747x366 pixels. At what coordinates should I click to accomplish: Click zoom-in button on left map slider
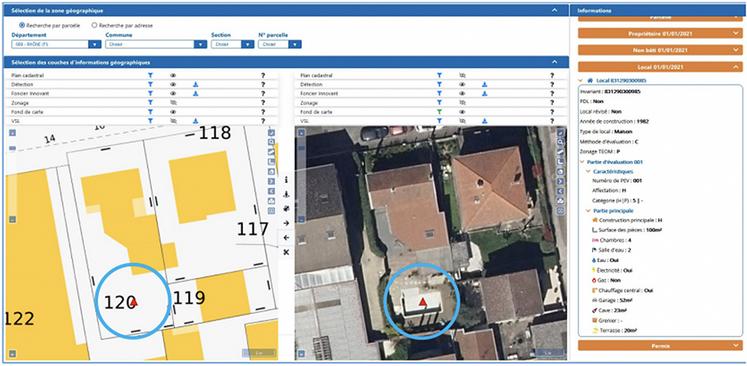[x=13, y=133]
